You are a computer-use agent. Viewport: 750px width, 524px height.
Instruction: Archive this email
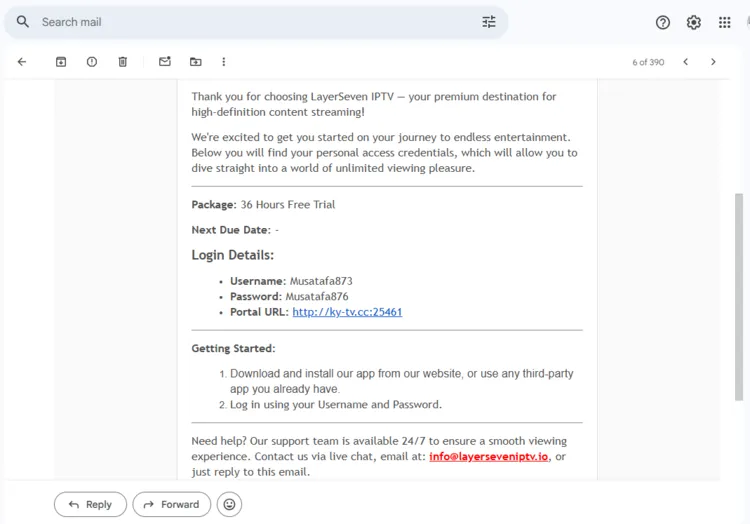(61, 62)
